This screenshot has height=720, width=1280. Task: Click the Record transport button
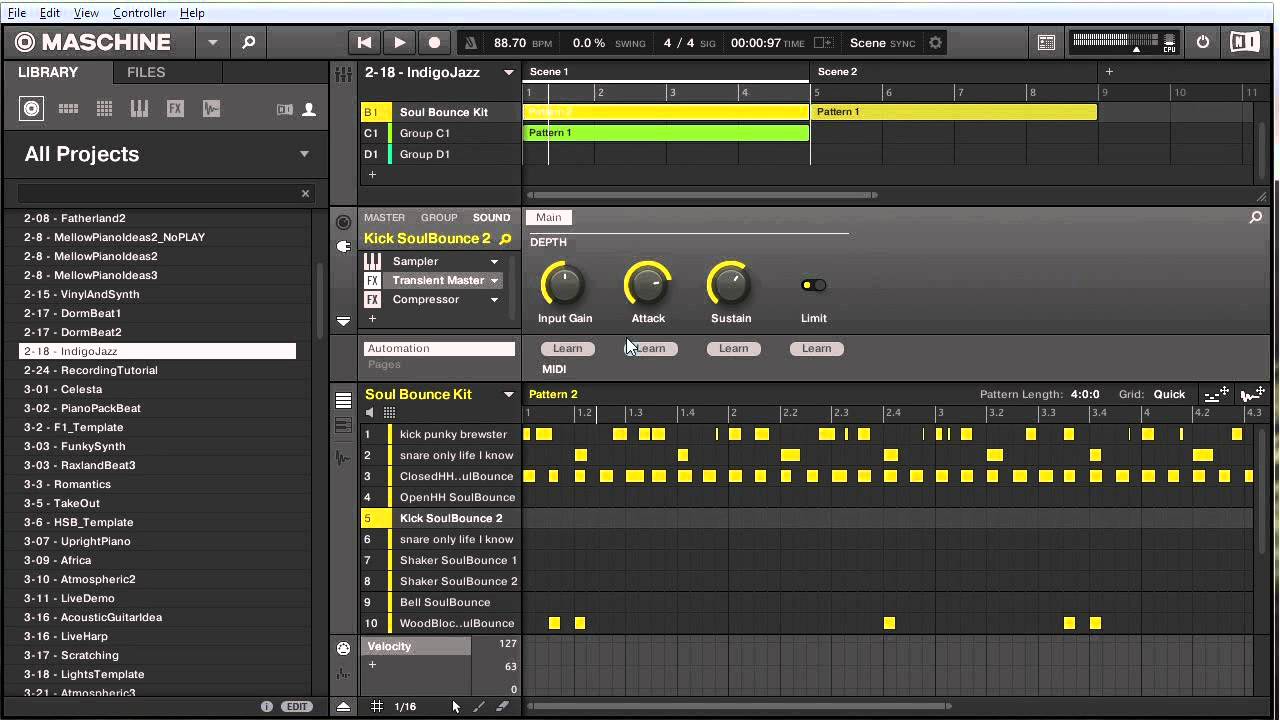434,42
